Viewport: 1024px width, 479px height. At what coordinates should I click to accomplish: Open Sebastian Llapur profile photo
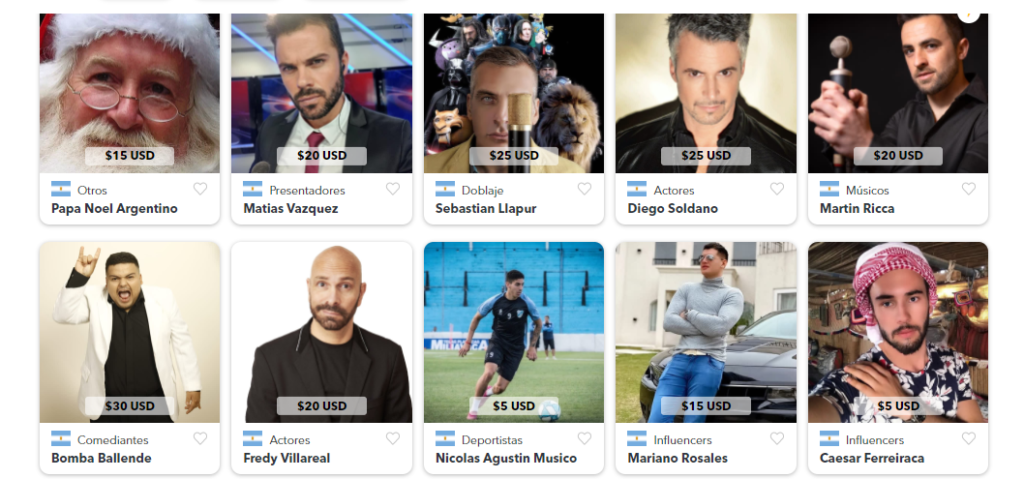click(x=514, y=93)
